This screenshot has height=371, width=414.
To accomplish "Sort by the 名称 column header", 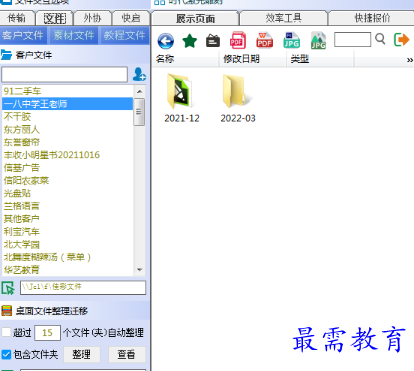I will (x=185, y=59).
